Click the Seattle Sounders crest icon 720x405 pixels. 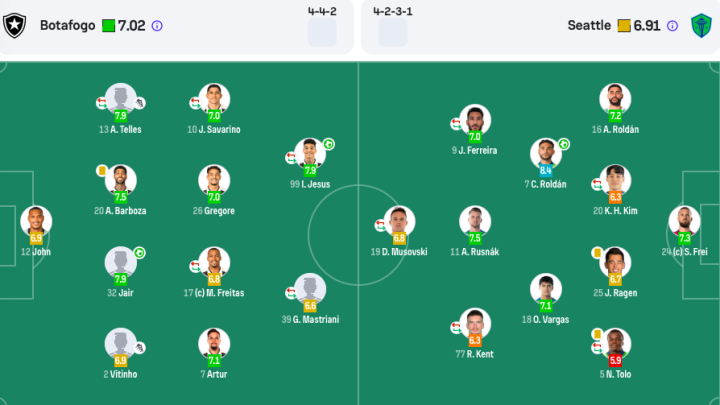[701, 25]
